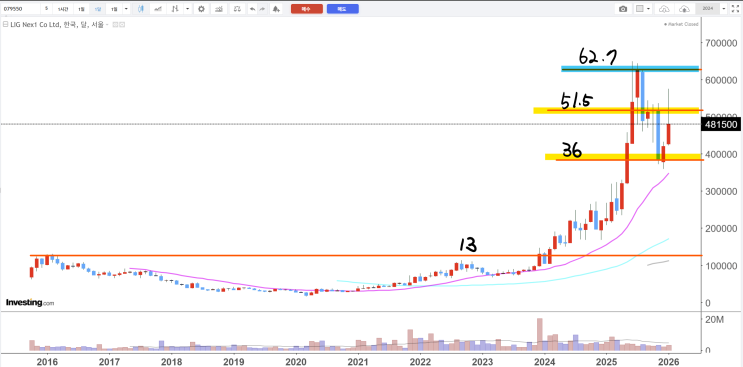Redo the chart action
Image resolution: width=743 pixels, height=367 pixels.
coord(262,9)
